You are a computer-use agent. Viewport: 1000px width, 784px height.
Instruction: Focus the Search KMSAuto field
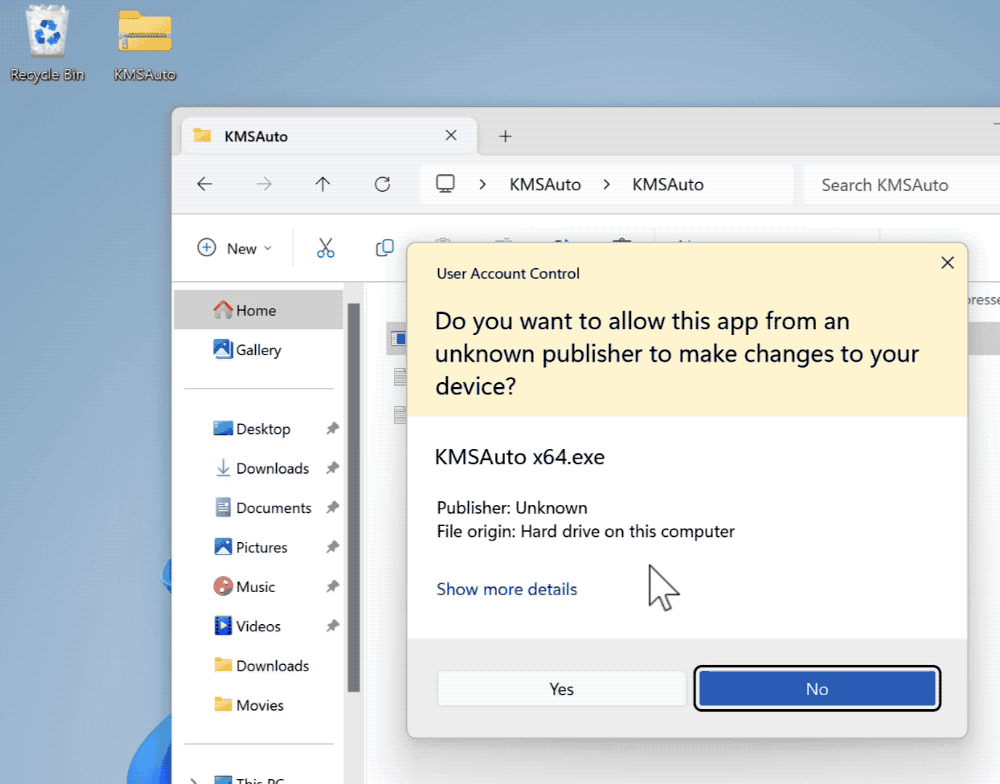901,185
